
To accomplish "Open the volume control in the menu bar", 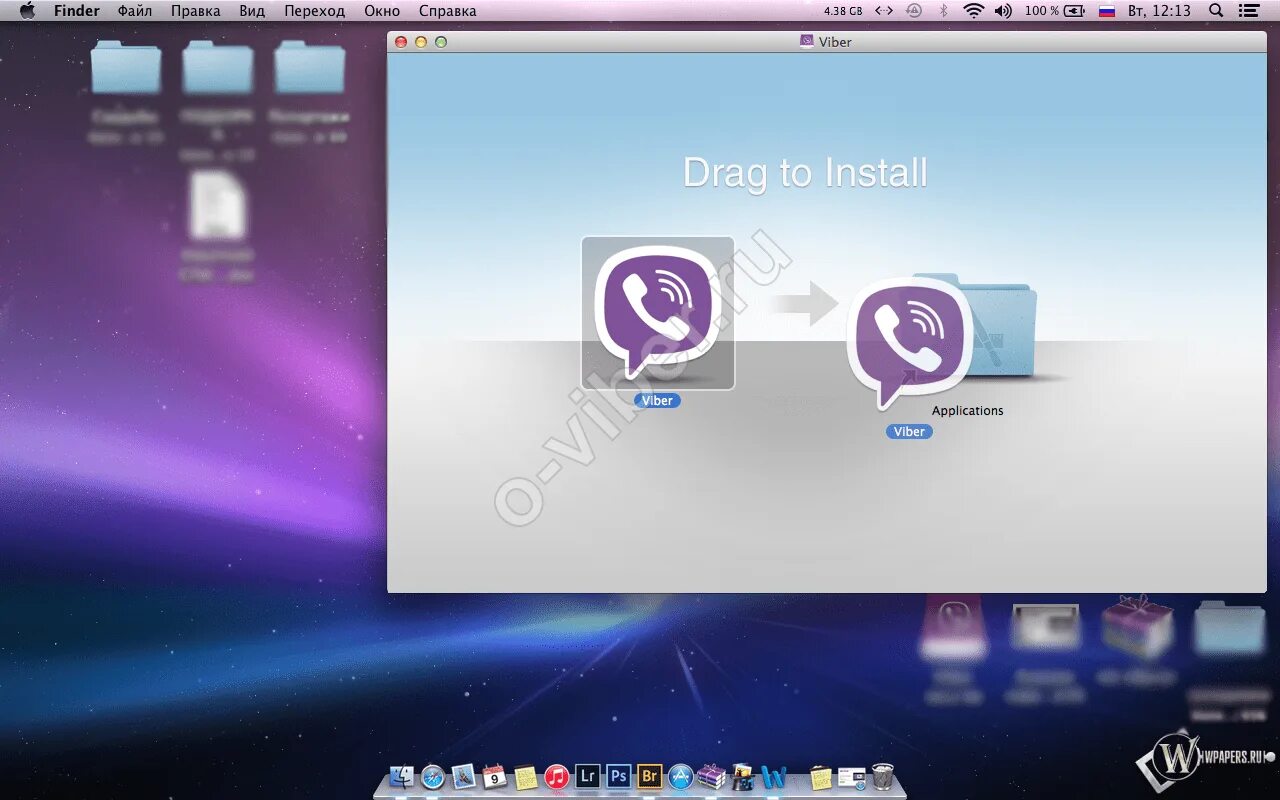I will pyautogui.click(x=1003, y=10).
